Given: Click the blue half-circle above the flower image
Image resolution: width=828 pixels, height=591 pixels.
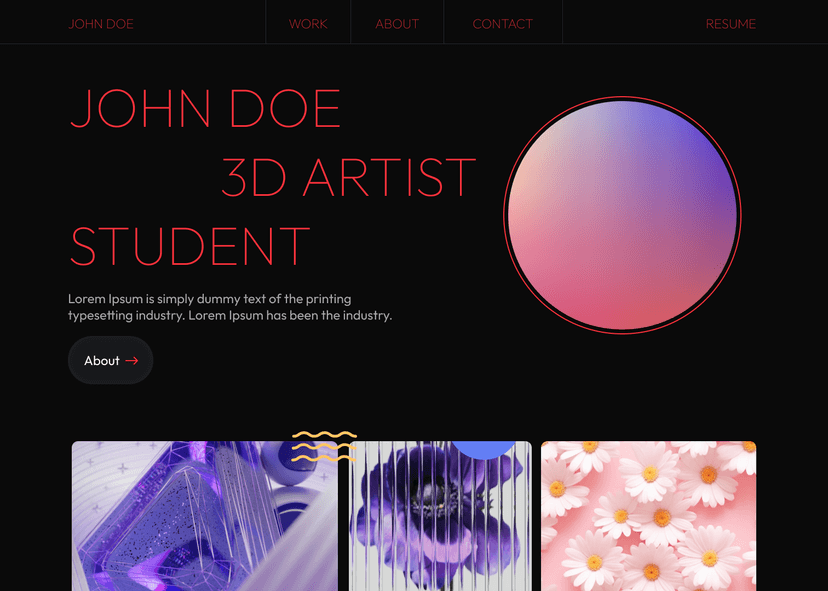Looking at the screenshot, I should [x=483, y=450].
